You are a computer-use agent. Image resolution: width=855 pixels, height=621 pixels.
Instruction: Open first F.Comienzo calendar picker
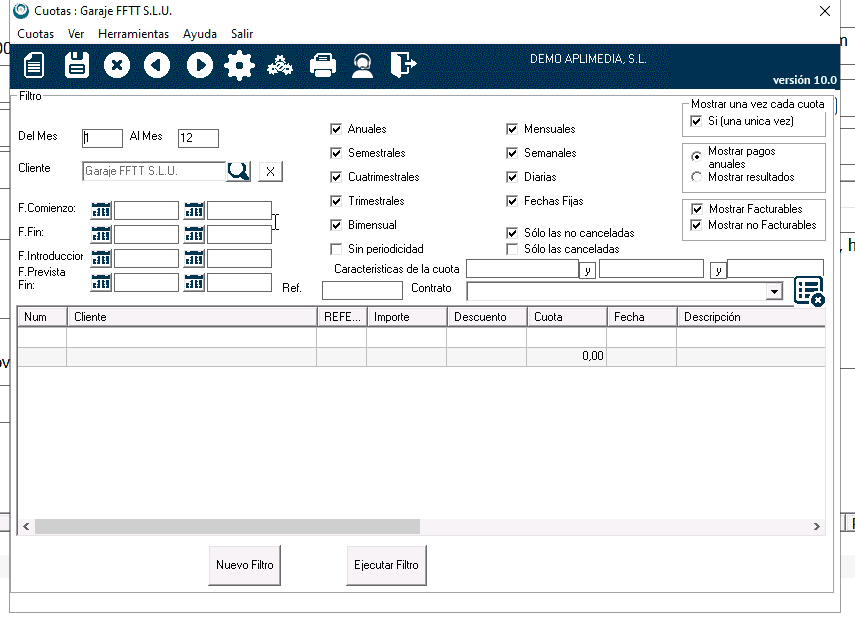[x=101, y=210]
